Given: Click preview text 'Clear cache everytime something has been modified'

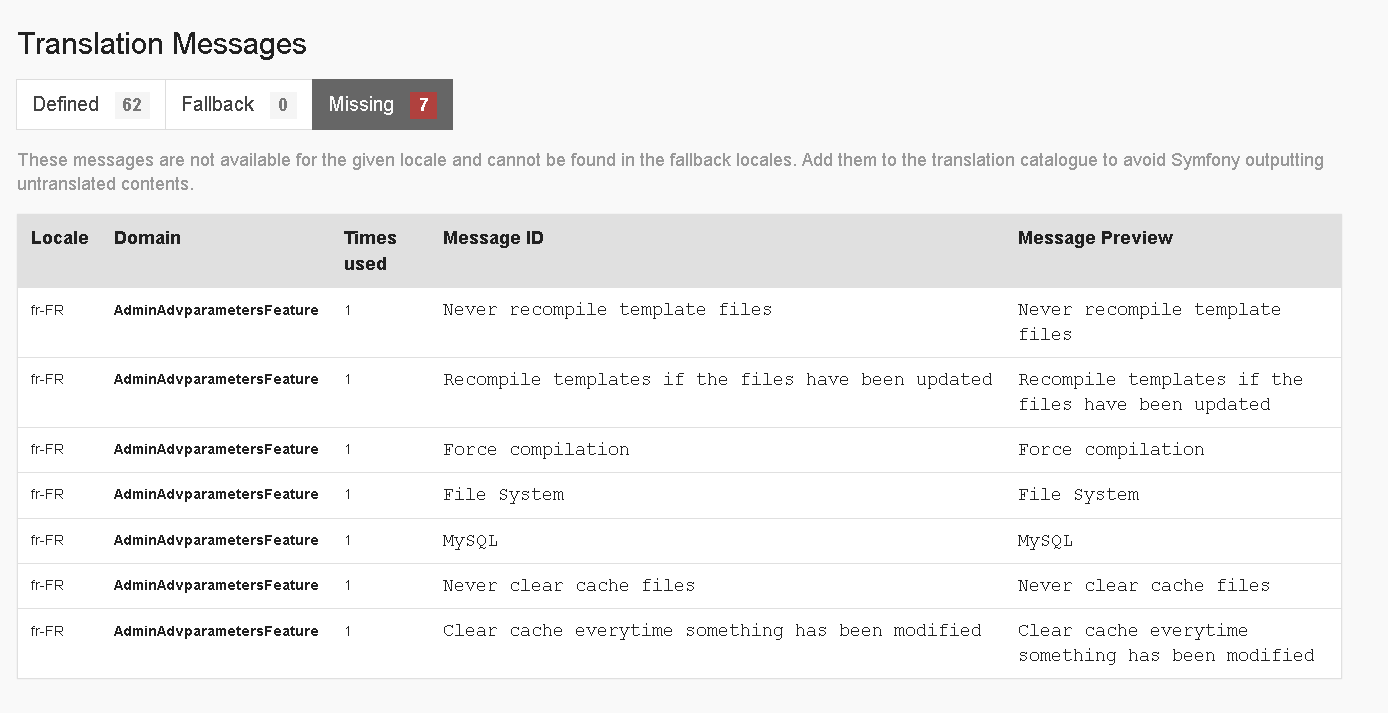Looking at the screenshot, I should pyautogui.click(x=1165, y=643).
